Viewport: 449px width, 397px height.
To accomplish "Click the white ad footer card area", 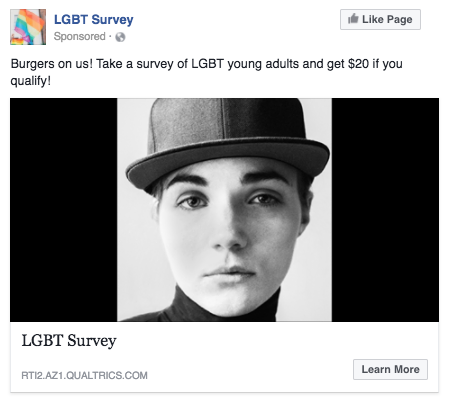I will tap(224, 357).
